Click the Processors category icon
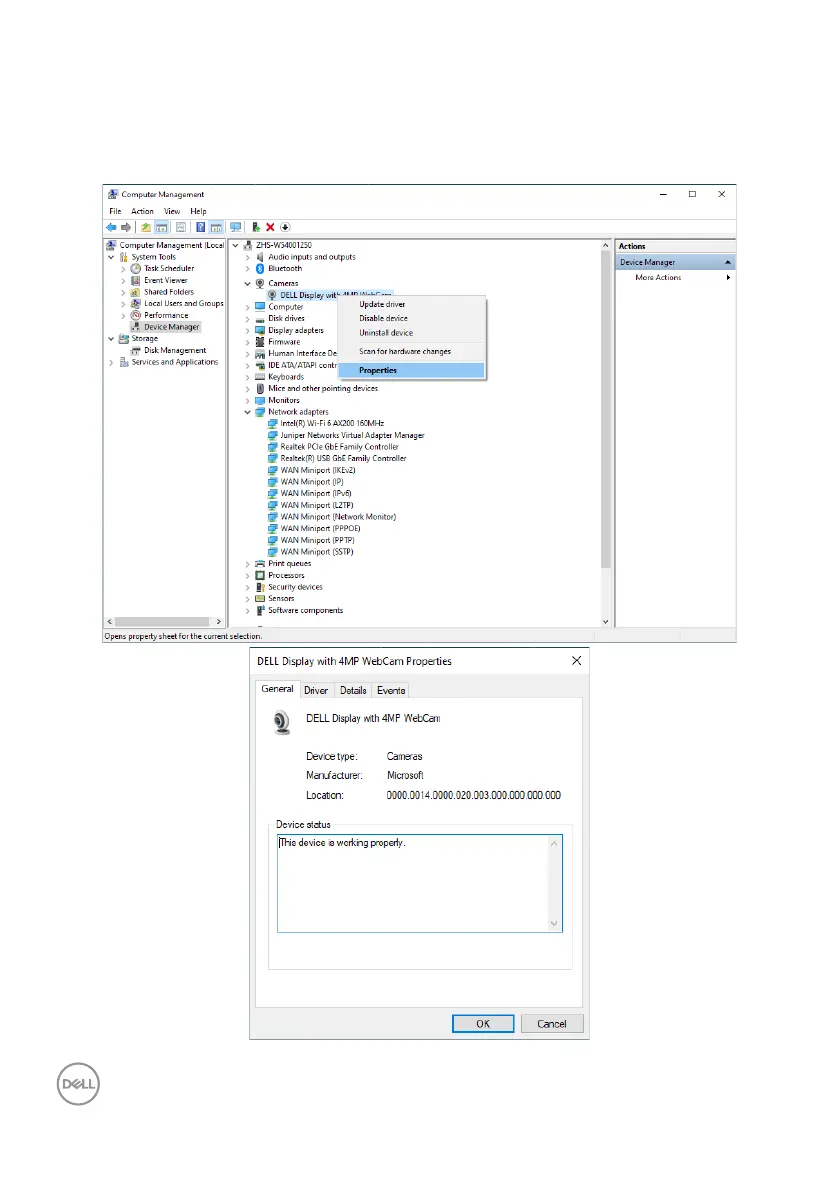The height and width of the screenshot is (1192, 840). (260, 575)
